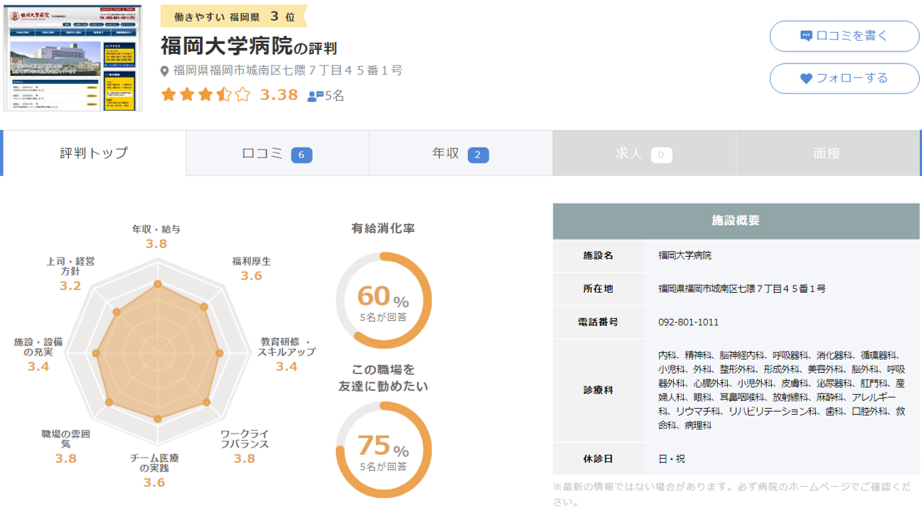Image resolution: width=922 pixels, height=511 pixels.
Task: Select the speech bubble icon in 口コミを書く
Action: tap(806, 36)
